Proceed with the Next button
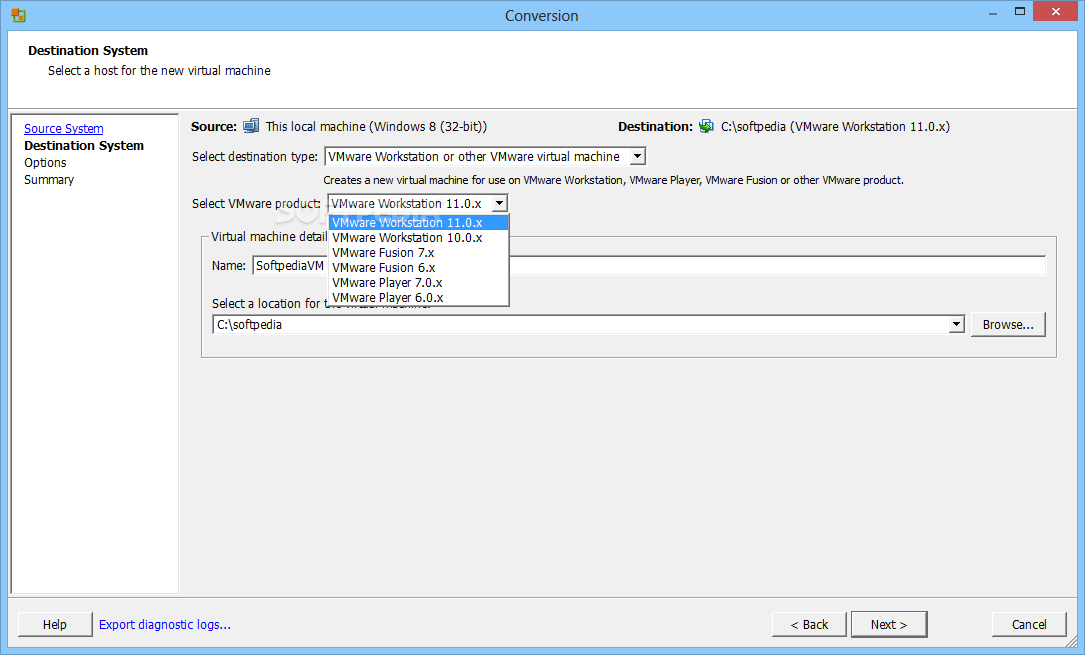 (x=888, y=625)
